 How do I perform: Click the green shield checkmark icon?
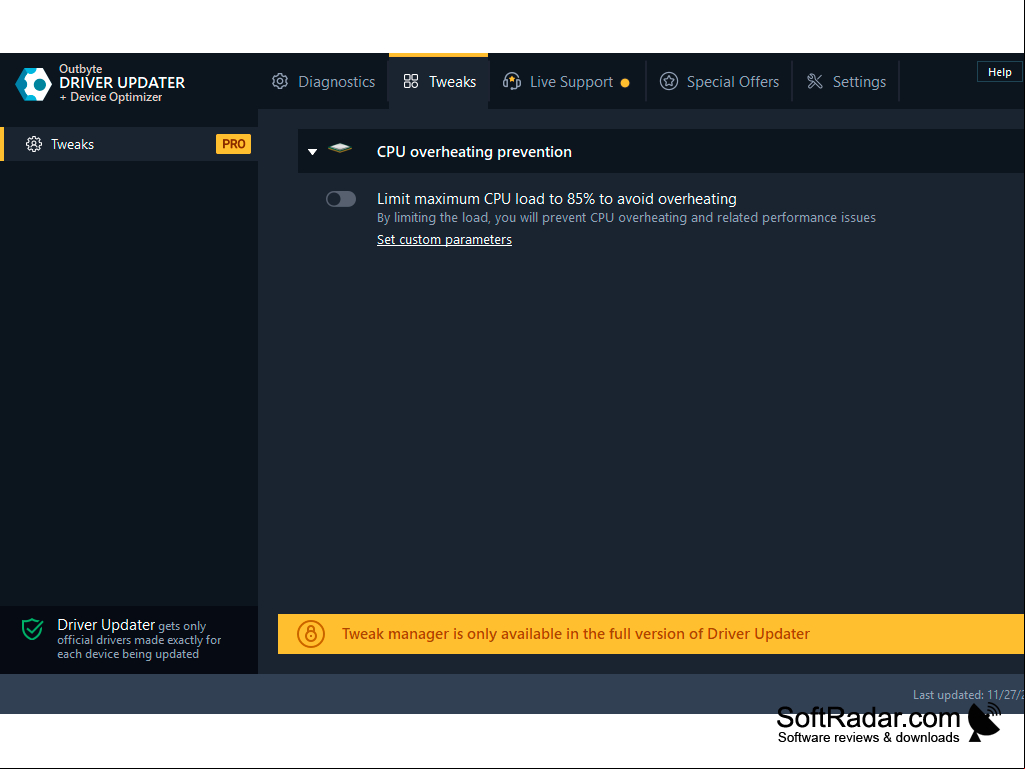pyautogui.click(x=32, y=629)
